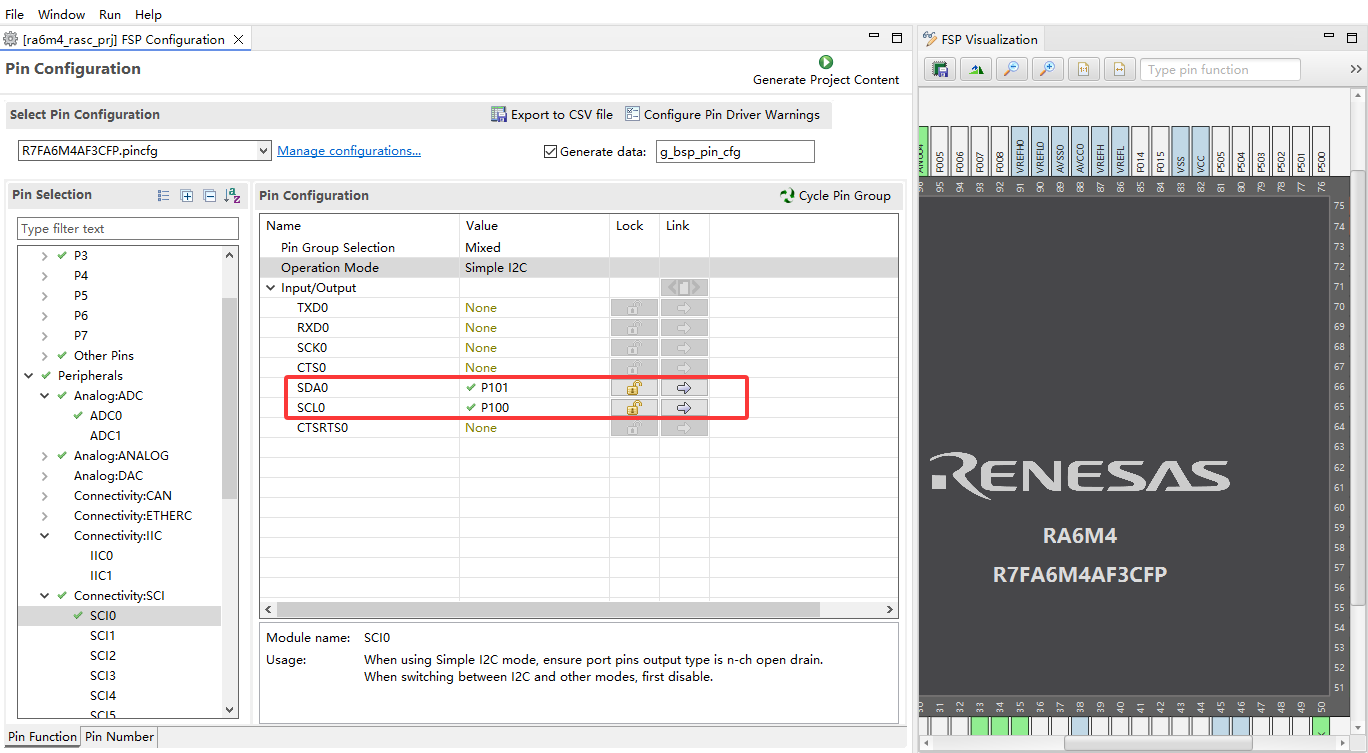Click the mirror/flip view icon in FSP Visualization

(x=976, y=69)
